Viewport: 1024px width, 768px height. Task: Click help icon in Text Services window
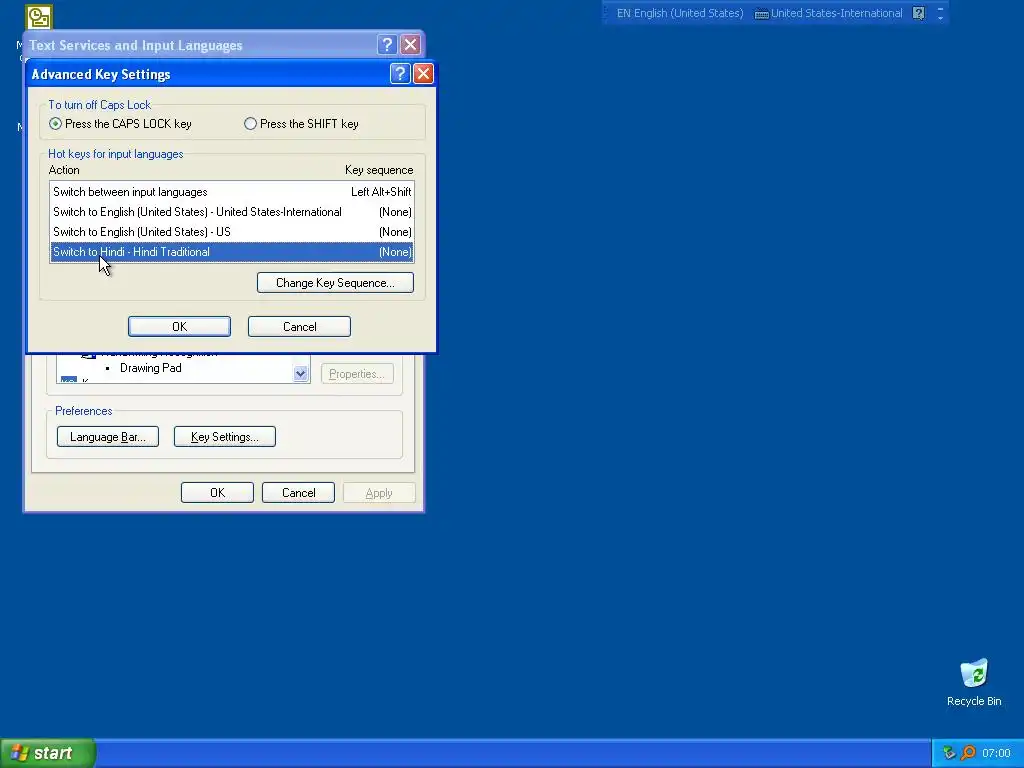tap(387, 44)
